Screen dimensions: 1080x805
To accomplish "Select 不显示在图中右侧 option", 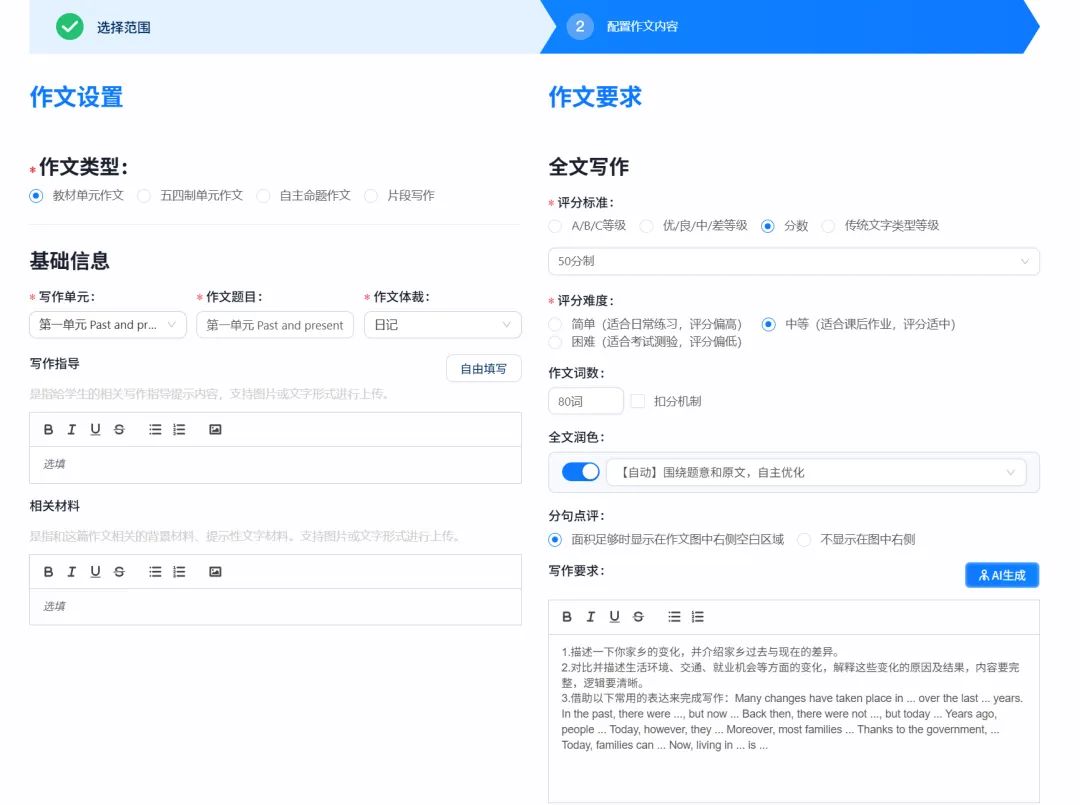I will pyautogui.click(x=804, y=539).
